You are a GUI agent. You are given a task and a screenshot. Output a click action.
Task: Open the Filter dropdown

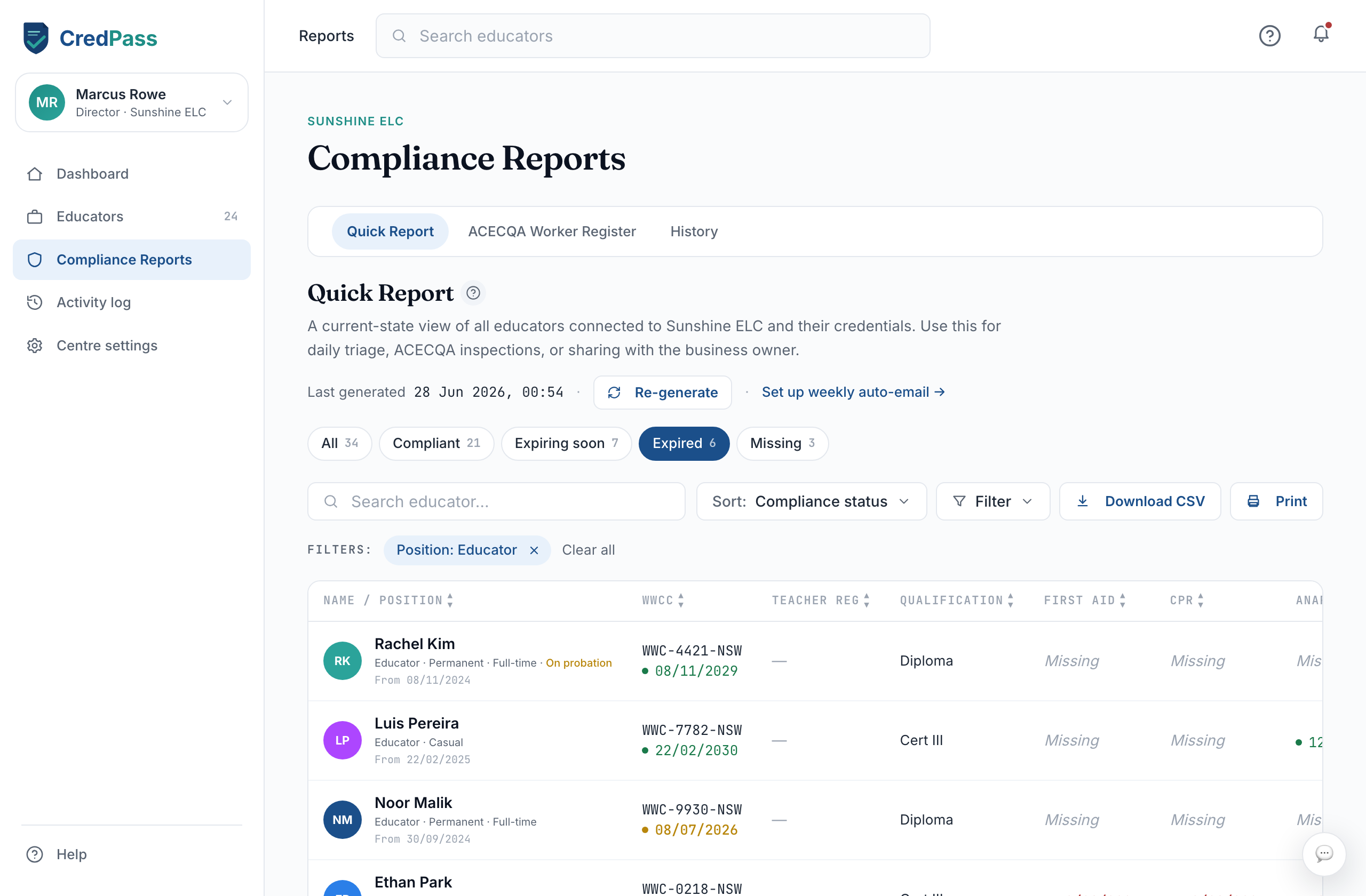tap(992, 501)
